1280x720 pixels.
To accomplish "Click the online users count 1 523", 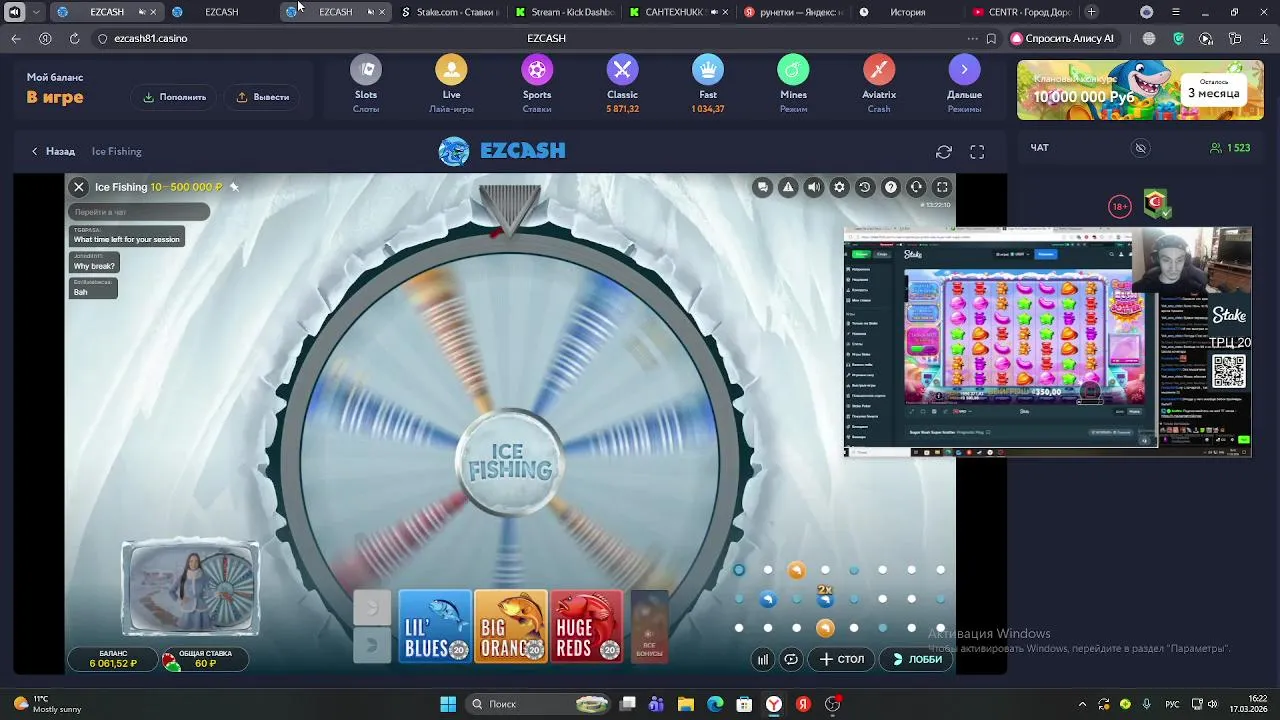I will click(1230, 148).
